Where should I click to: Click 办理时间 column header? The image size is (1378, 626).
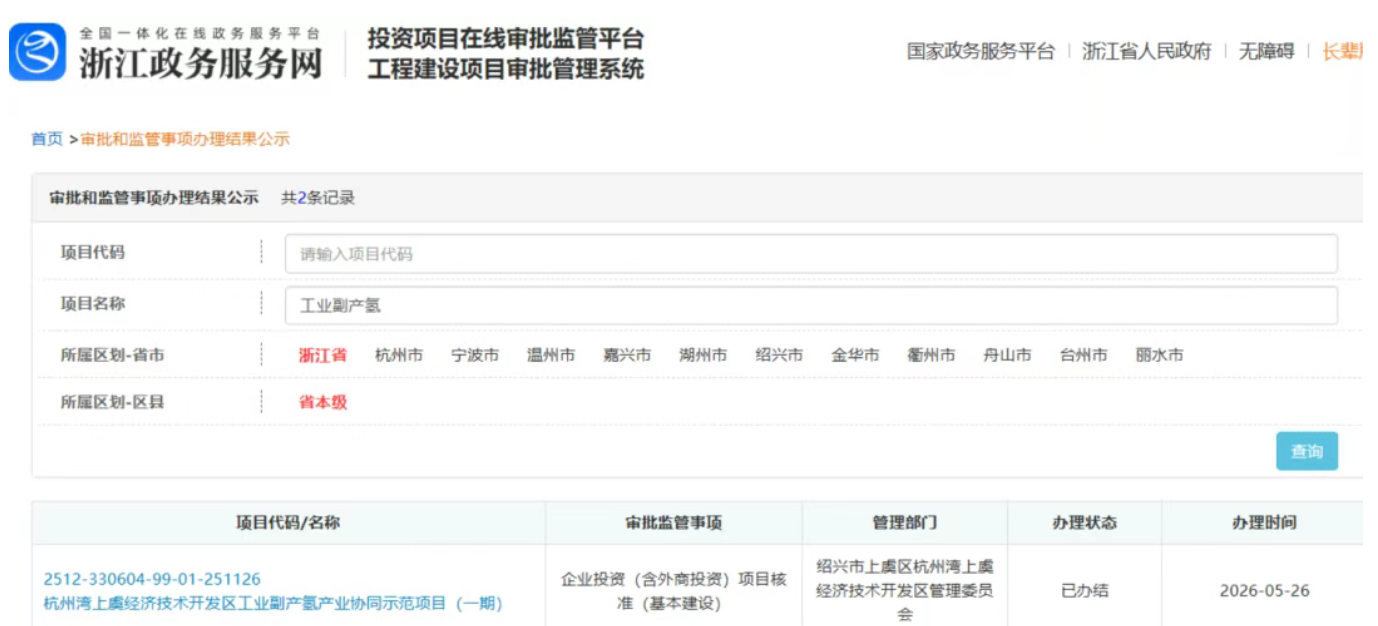point(1264,523)
